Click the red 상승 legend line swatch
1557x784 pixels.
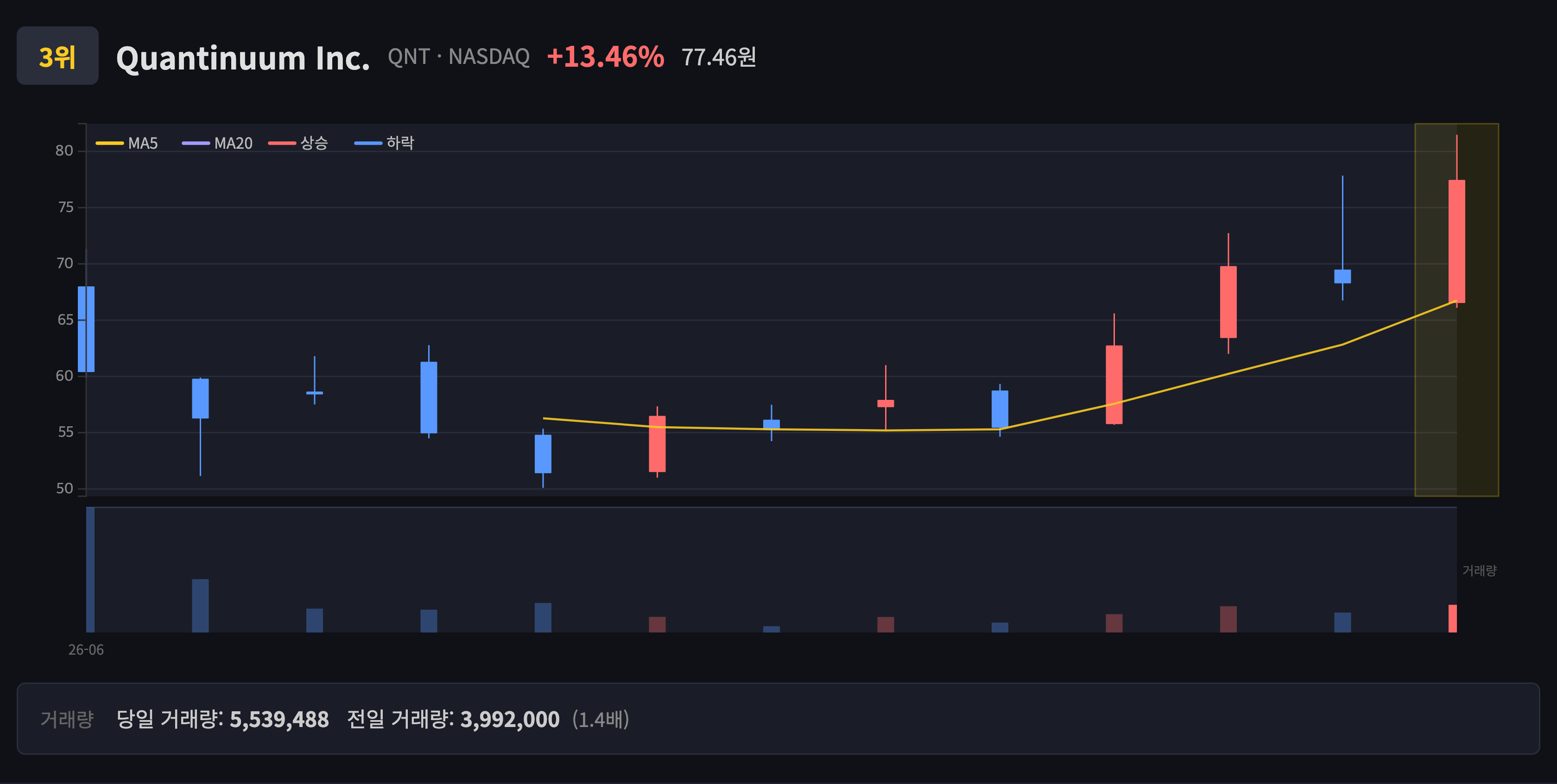tap(282, 143)
